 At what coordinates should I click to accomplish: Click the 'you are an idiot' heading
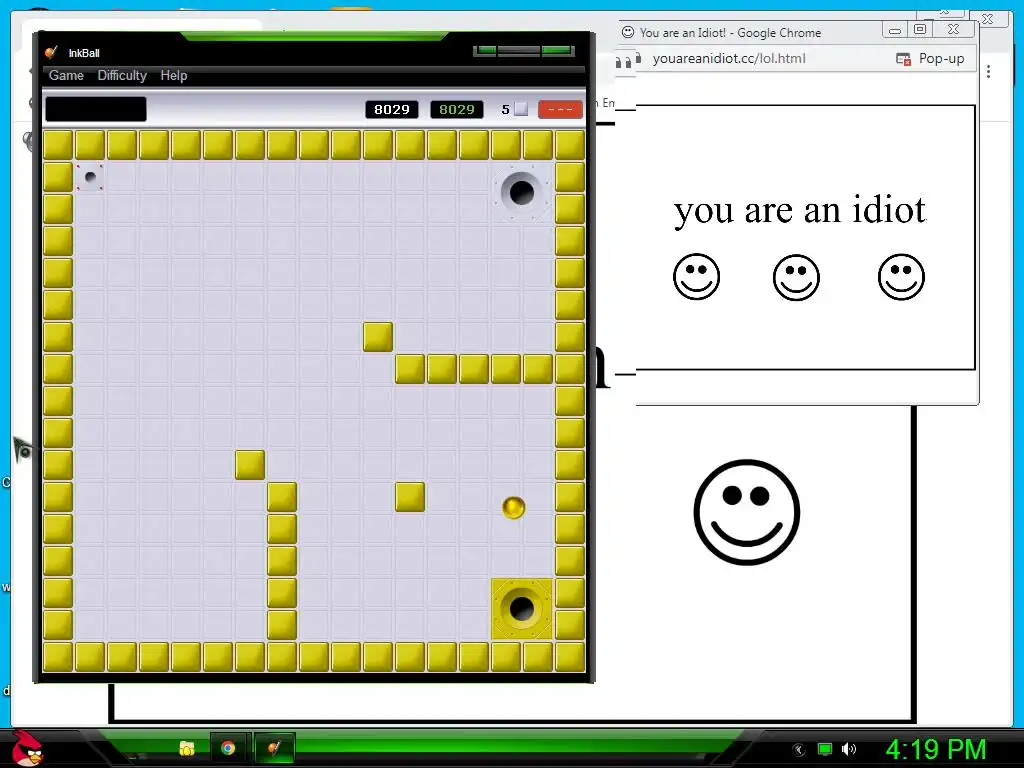(x=800, y=211)
